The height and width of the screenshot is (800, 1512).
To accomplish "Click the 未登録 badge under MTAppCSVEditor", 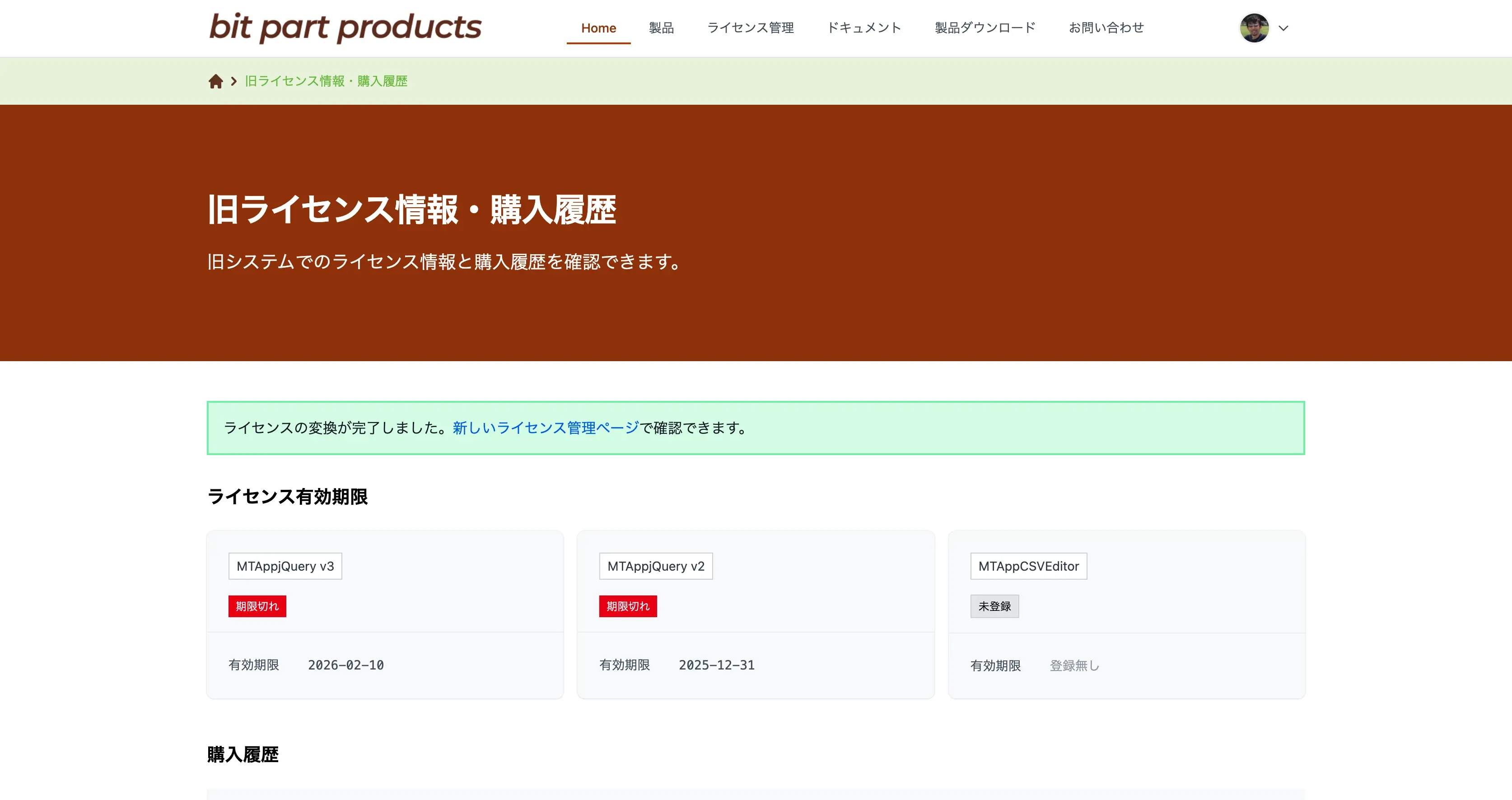I will pos(994,606).
